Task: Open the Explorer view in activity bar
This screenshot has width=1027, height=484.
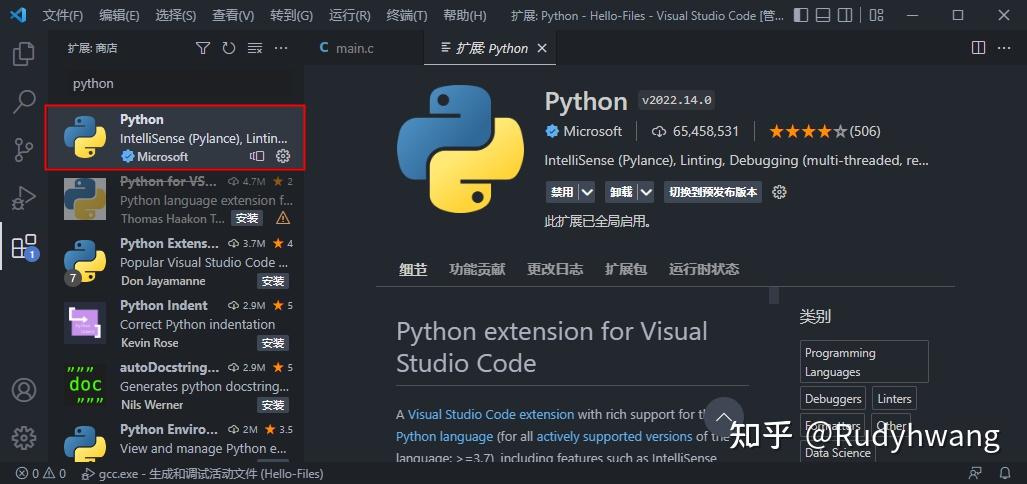Action: (24, 54)
